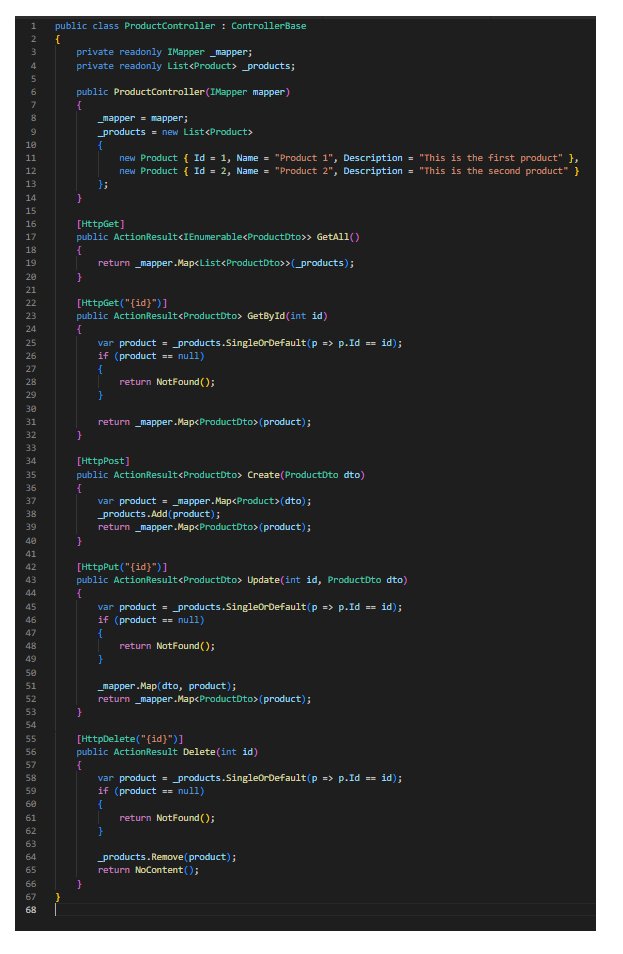Click ControllerBase on line 1
This screenshot has height=954, width=623.
268,26
